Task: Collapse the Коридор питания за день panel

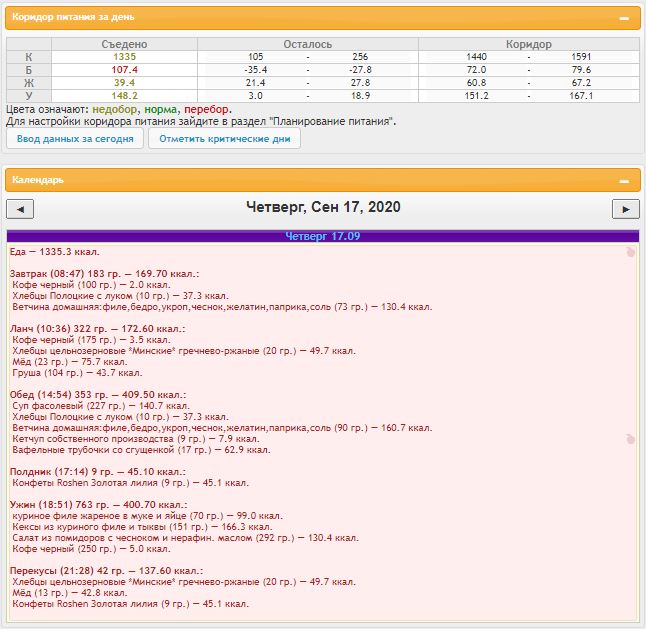Action: (624, 18)
